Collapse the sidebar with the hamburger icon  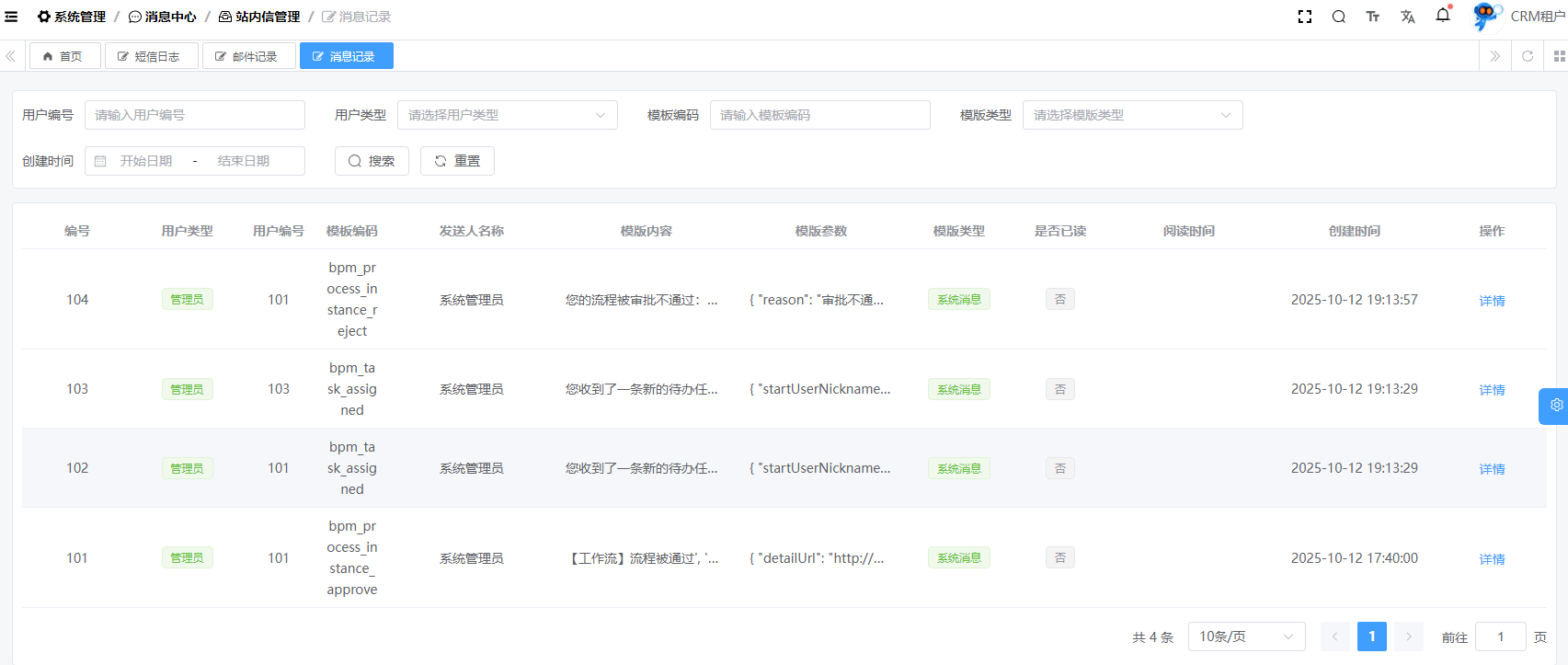click(11, 17)
